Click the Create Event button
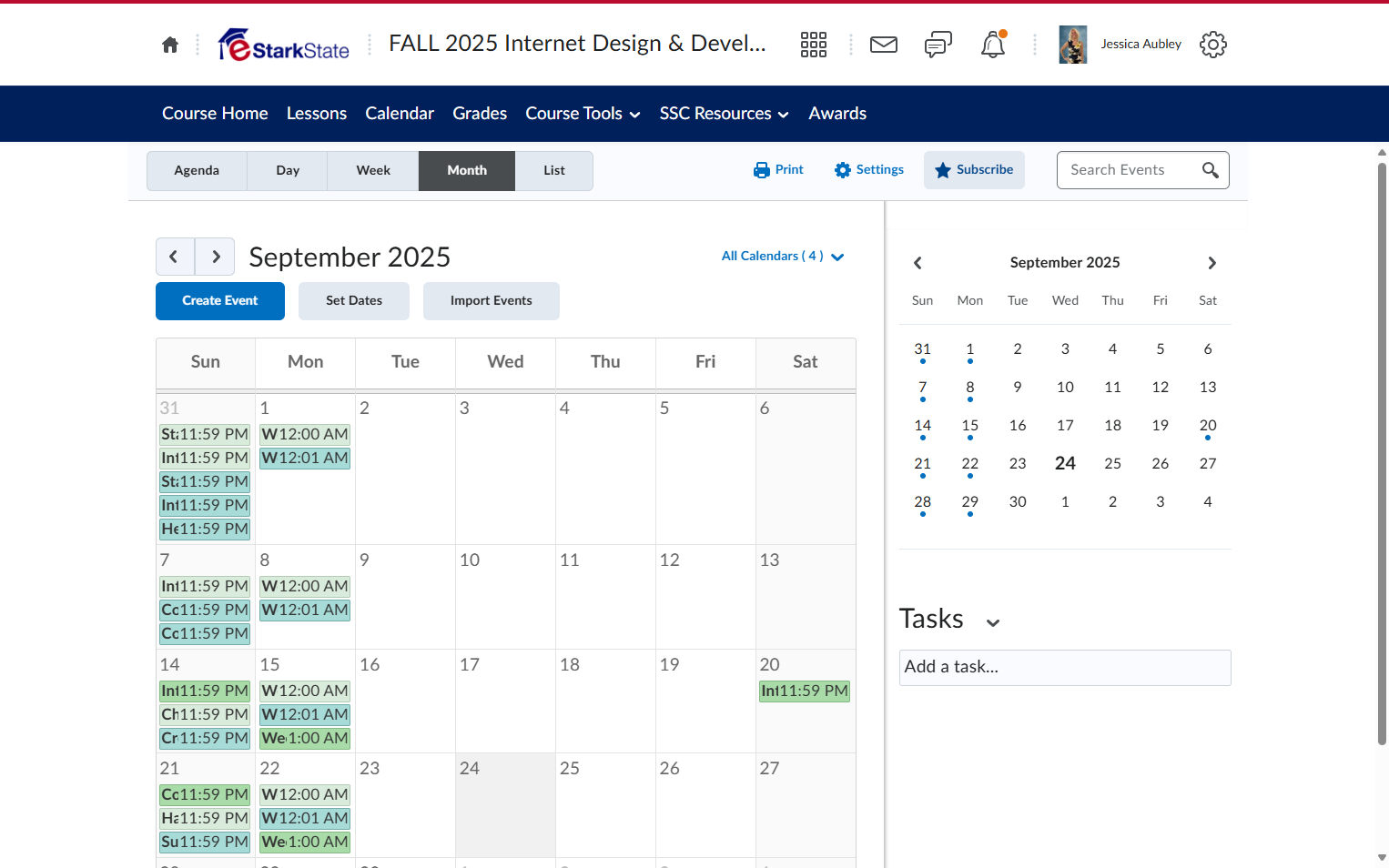Screen dimensions: 1389x868 click(220, 301)
